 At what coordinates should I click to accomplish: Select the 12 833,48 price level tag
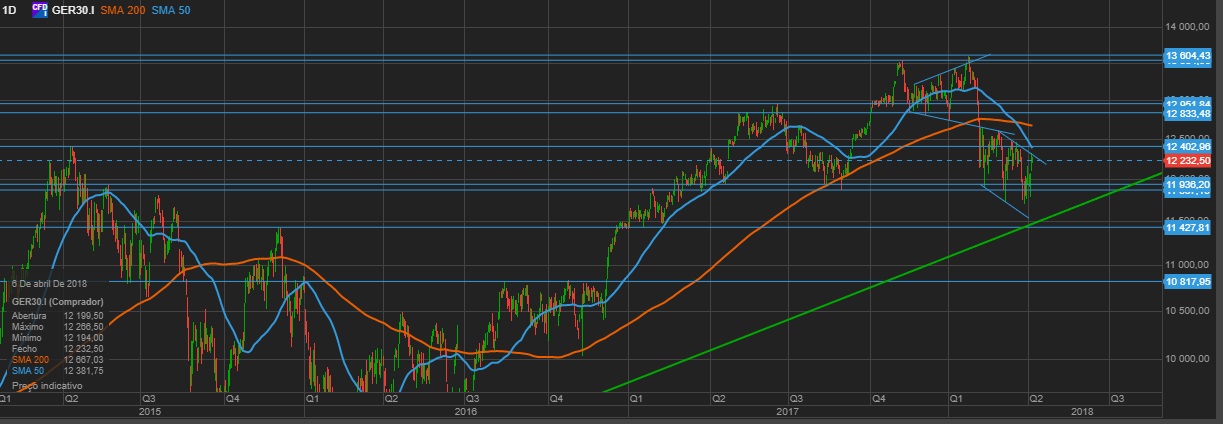[1187, 113]
